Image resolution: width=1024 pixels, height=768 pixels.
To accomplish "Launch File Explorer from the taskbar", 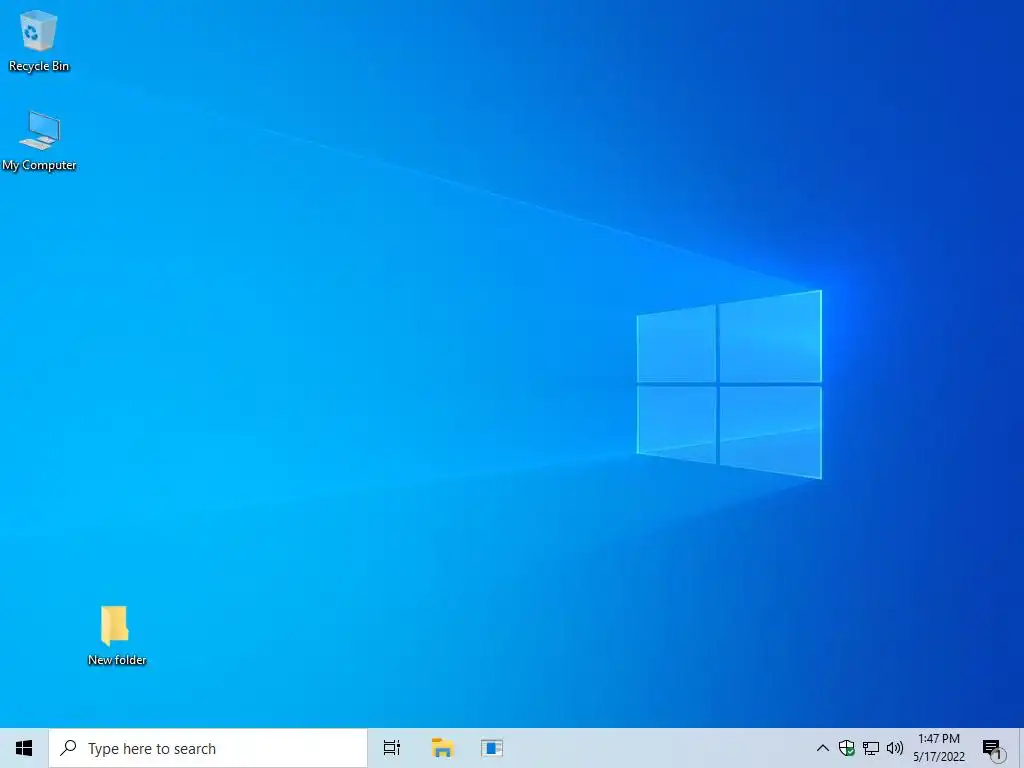I will coord(442,748).
